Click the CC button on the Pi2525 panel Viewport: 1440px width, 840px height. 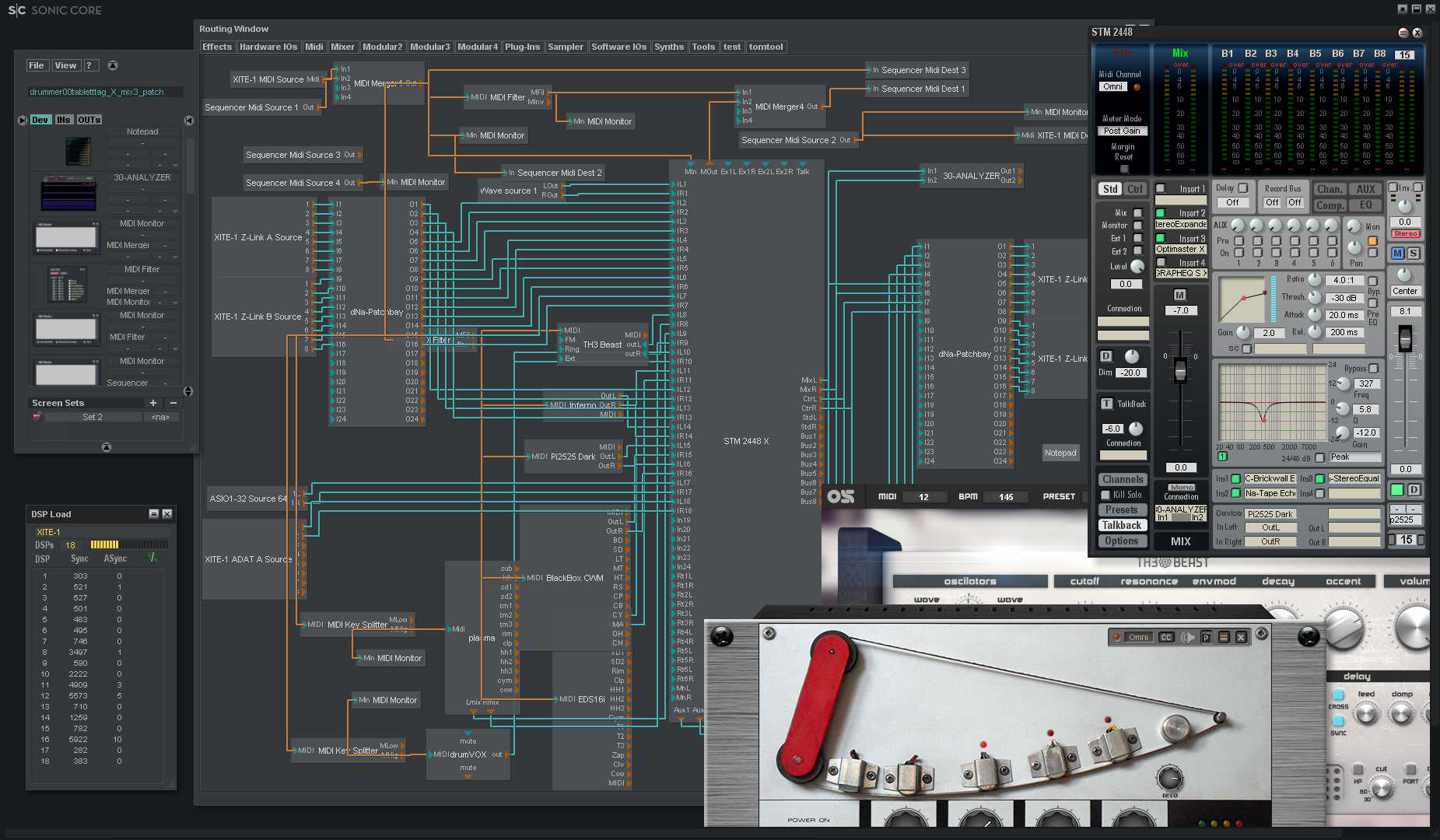pos(1165,637)
